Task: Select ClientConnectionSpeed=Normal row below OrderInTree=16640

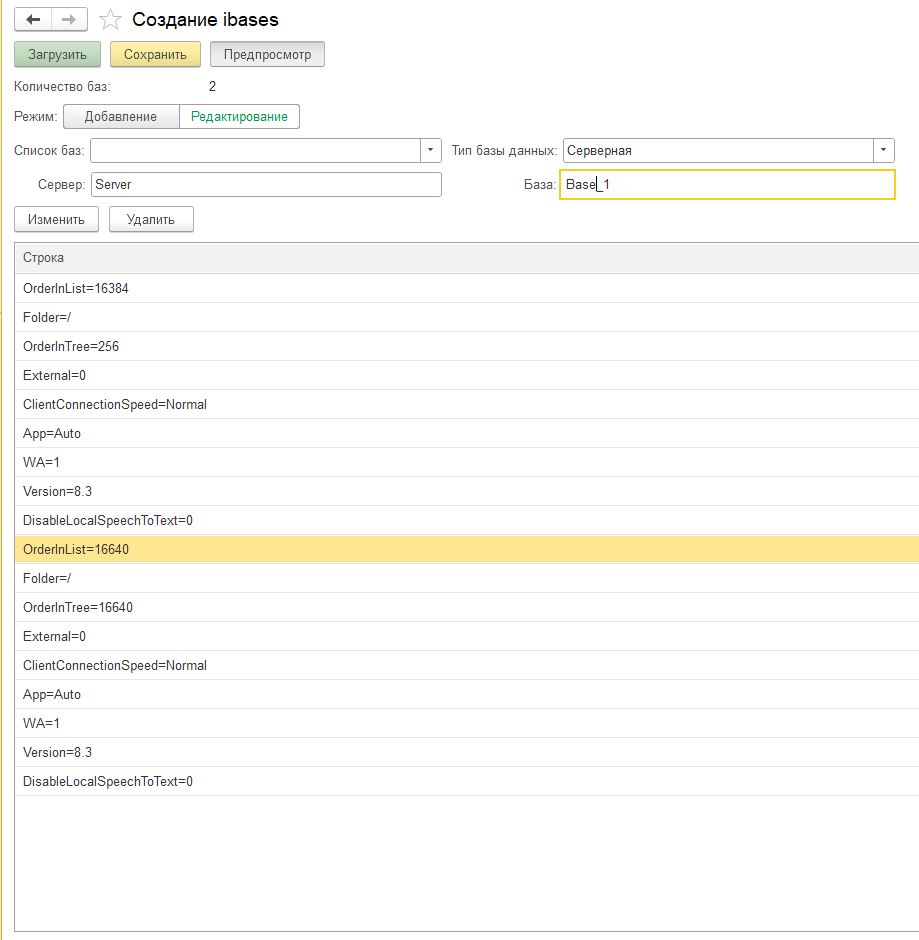Action: point(467,665)
